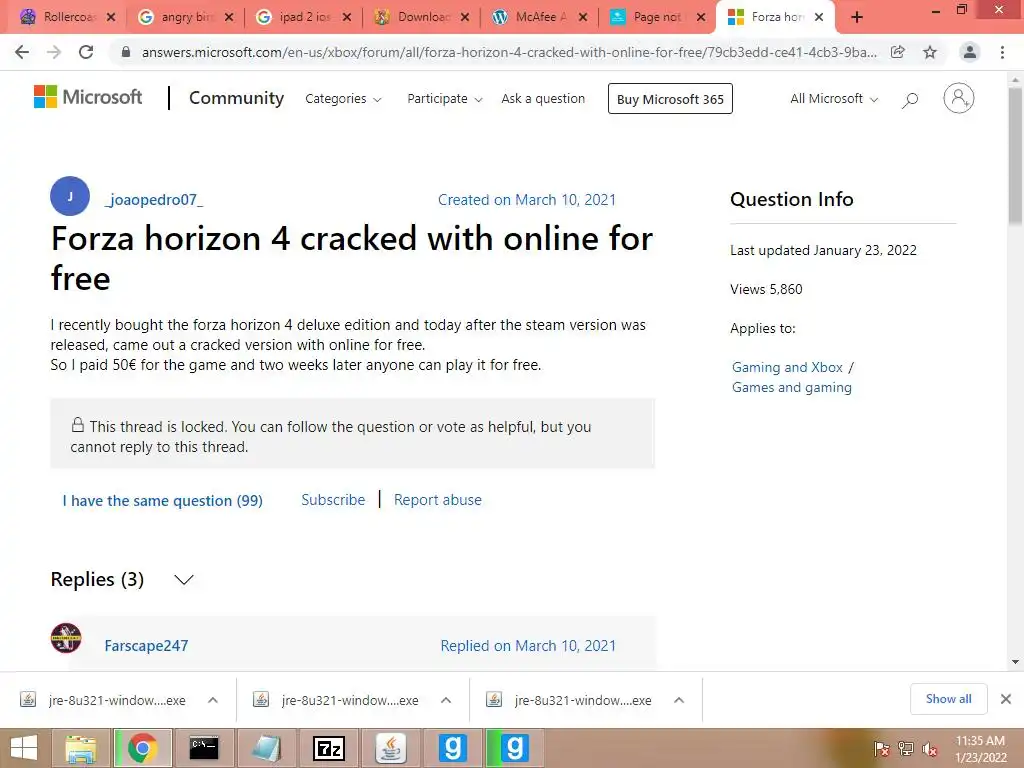Open options arrow for first jre-8u321 download

(x=213, y=700)
